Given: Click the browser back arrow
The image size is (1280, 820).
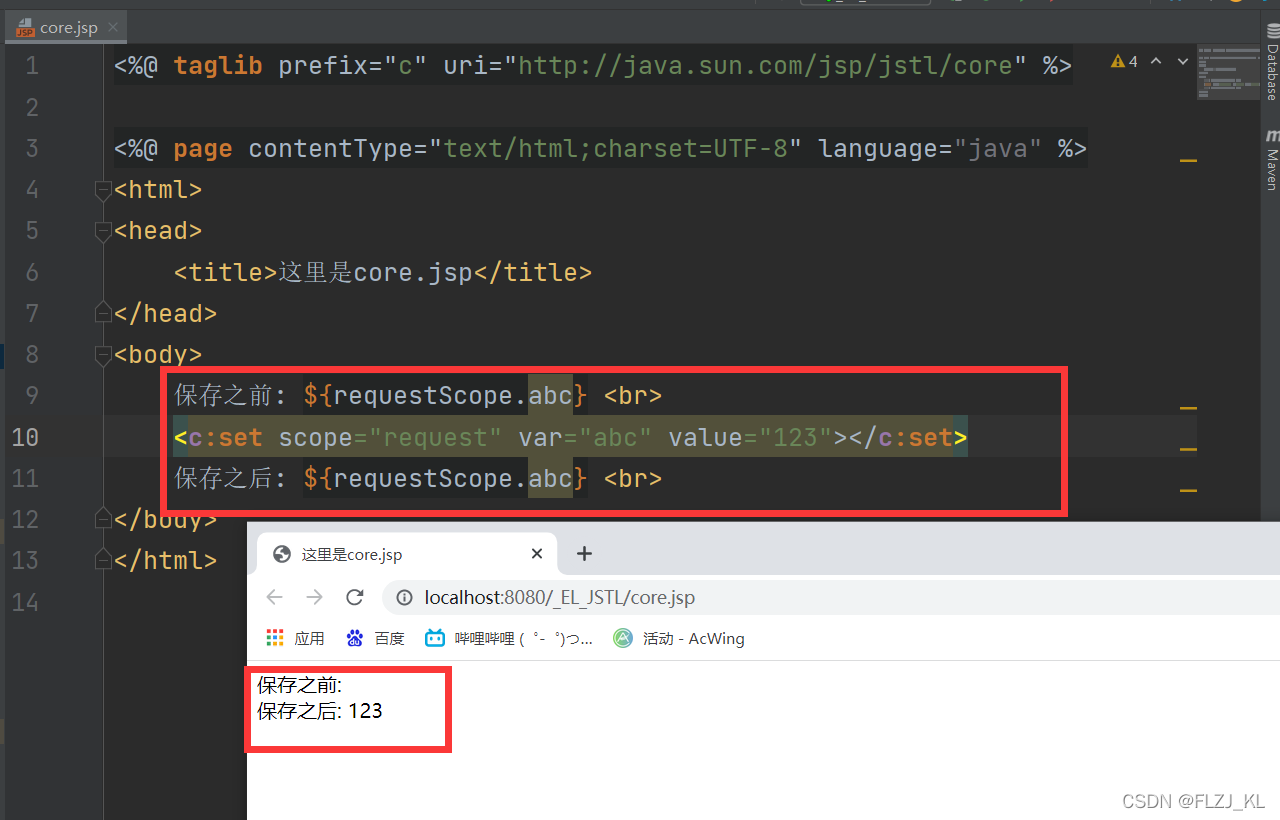Looking at the screenshot, I should click(x=275, y=598).
